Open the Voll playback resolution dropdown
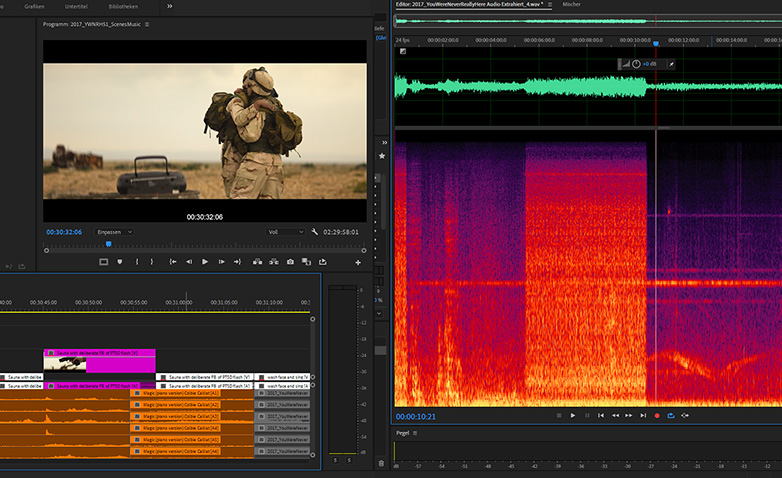This screenshot has width=782, height=478. point(285,232)
